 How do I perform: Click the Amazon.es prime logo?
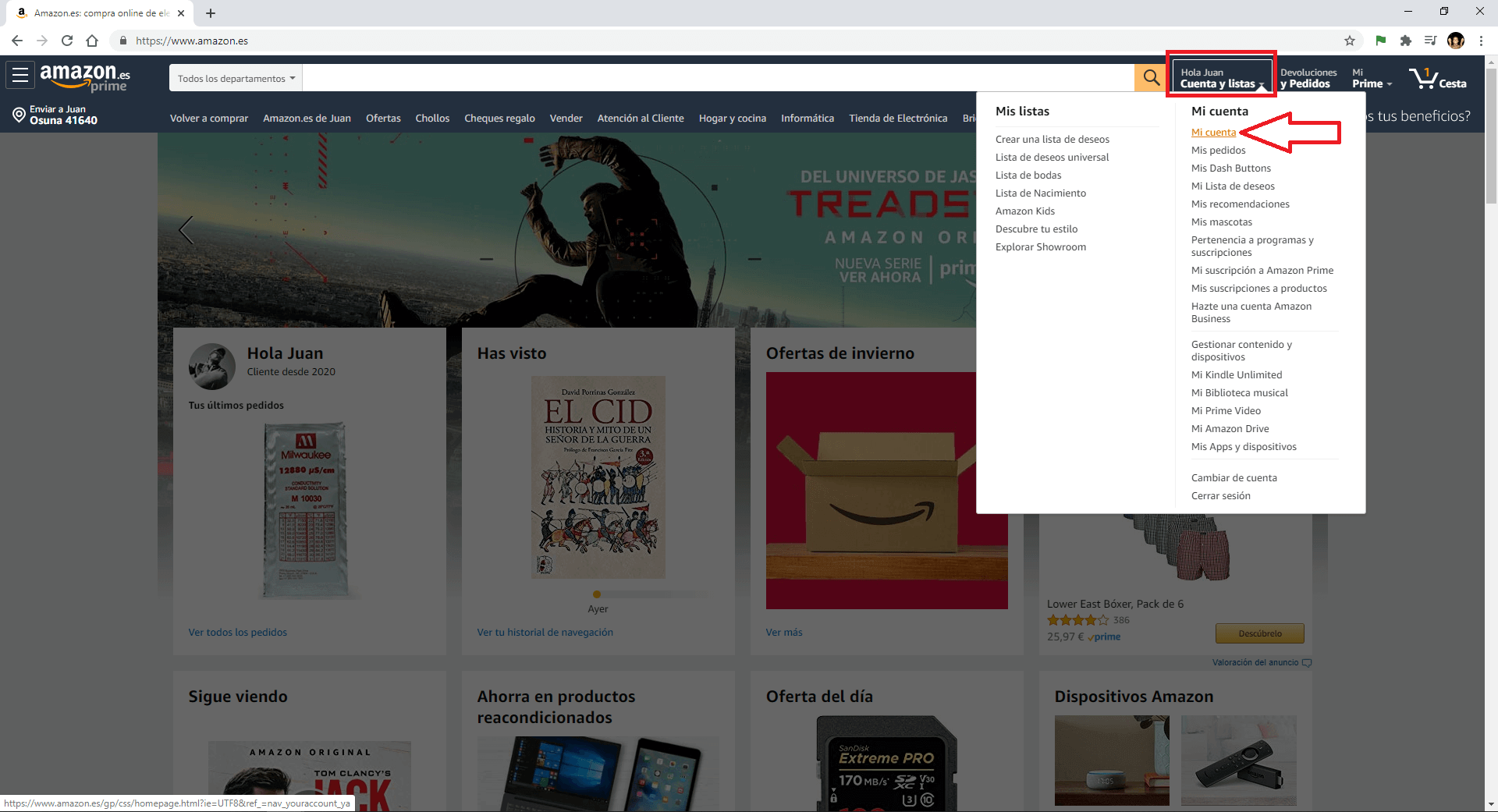(x=85, y=77)
